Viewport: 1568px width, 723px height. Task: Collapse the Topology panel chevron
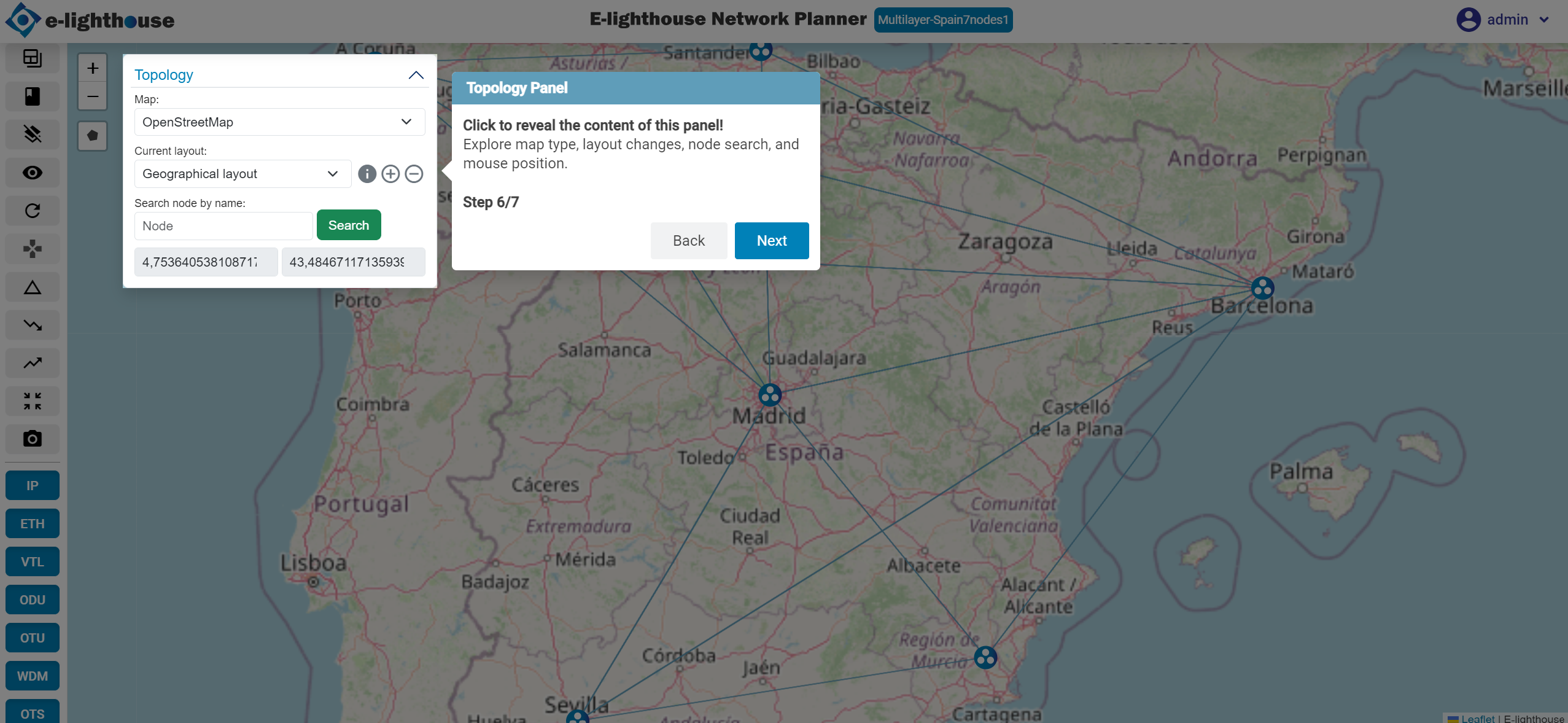click(x=416, y=75)
